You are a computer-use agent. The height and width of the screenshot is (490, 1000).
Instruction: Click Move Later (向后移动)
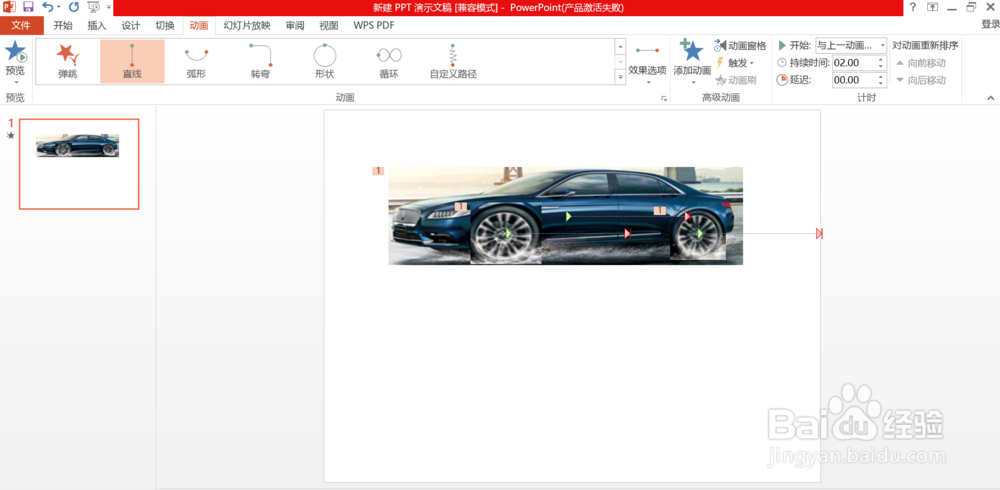coord(920,80)
